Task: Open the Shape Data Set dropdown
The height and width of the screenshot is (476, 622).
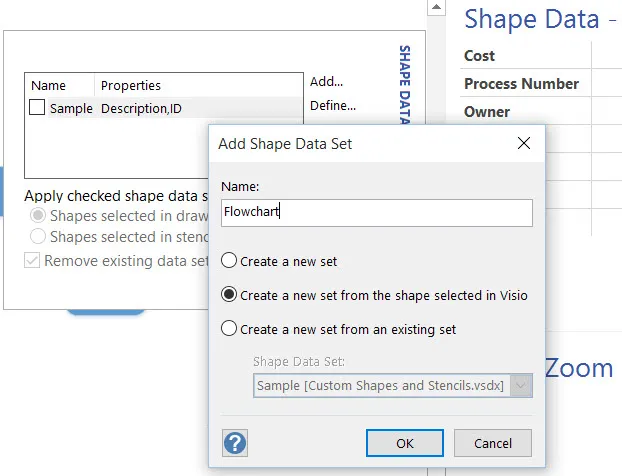Action: [393, 385]
